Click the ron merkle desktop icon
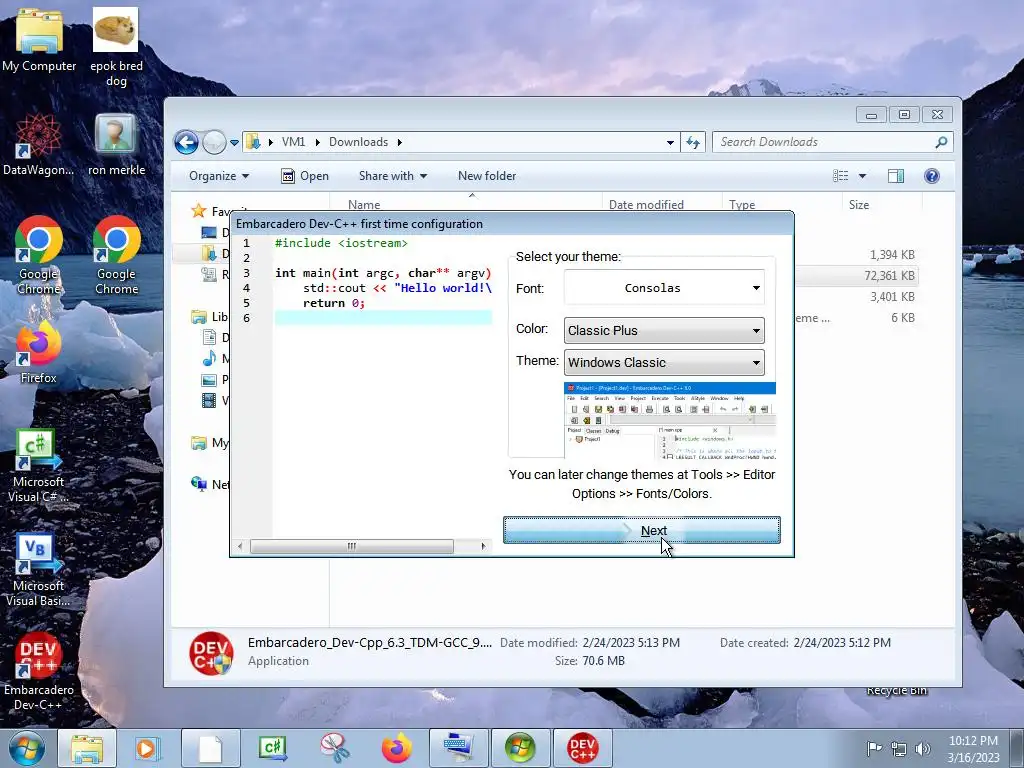This screenshot has height=768, width=1024. click(116, 145)
